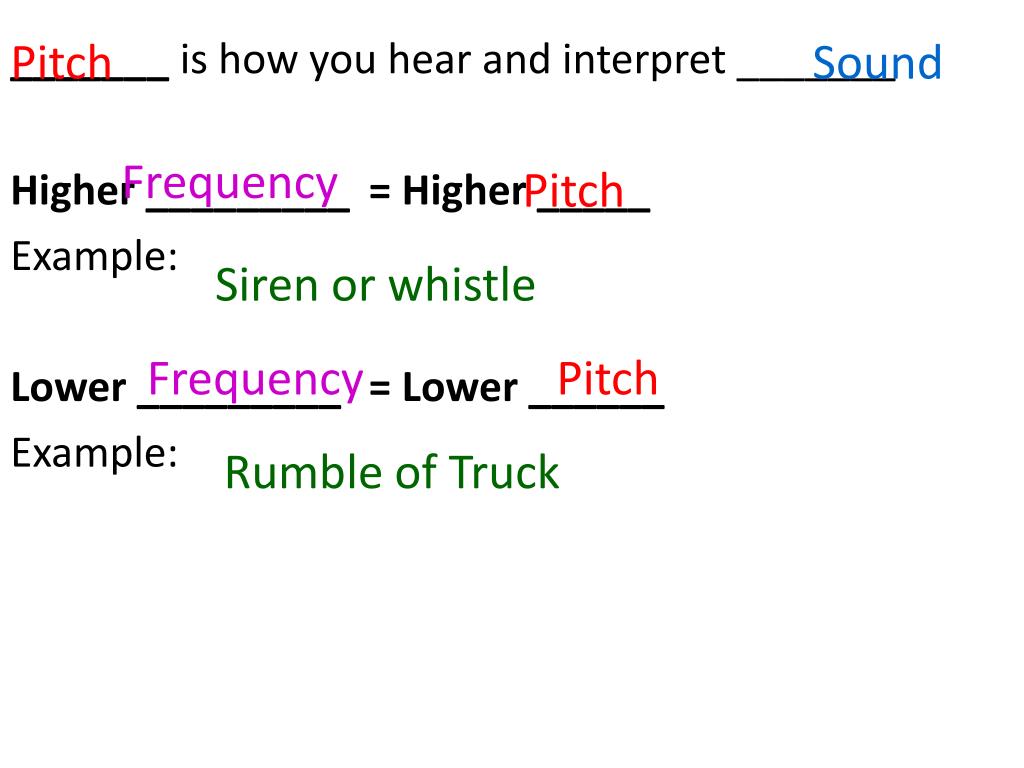Image resolution: width=1024 pixels, height=768 pixels.
Task: Click the green text 'Siren or whistle'
Action: (x=375, y=285)
